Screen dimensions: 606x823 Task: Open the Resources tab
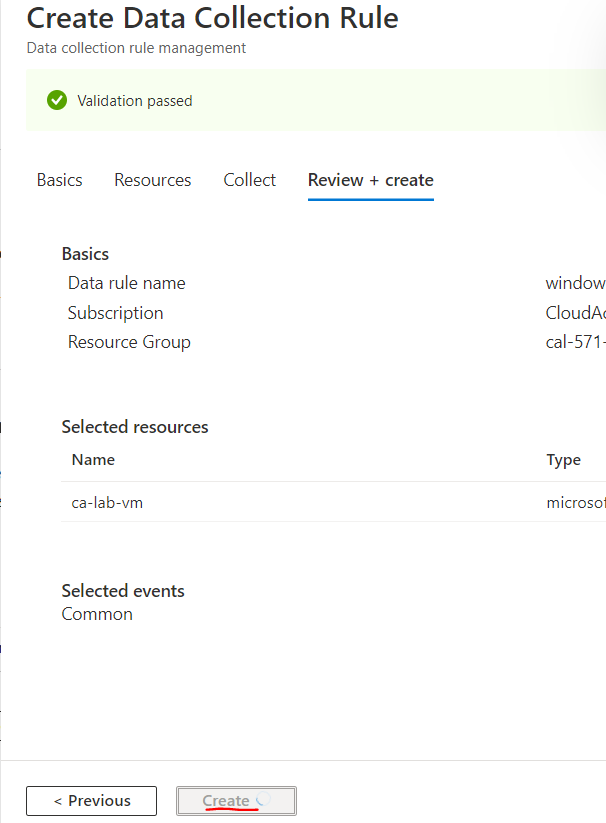pyautogui.click(x=152, y=180)
